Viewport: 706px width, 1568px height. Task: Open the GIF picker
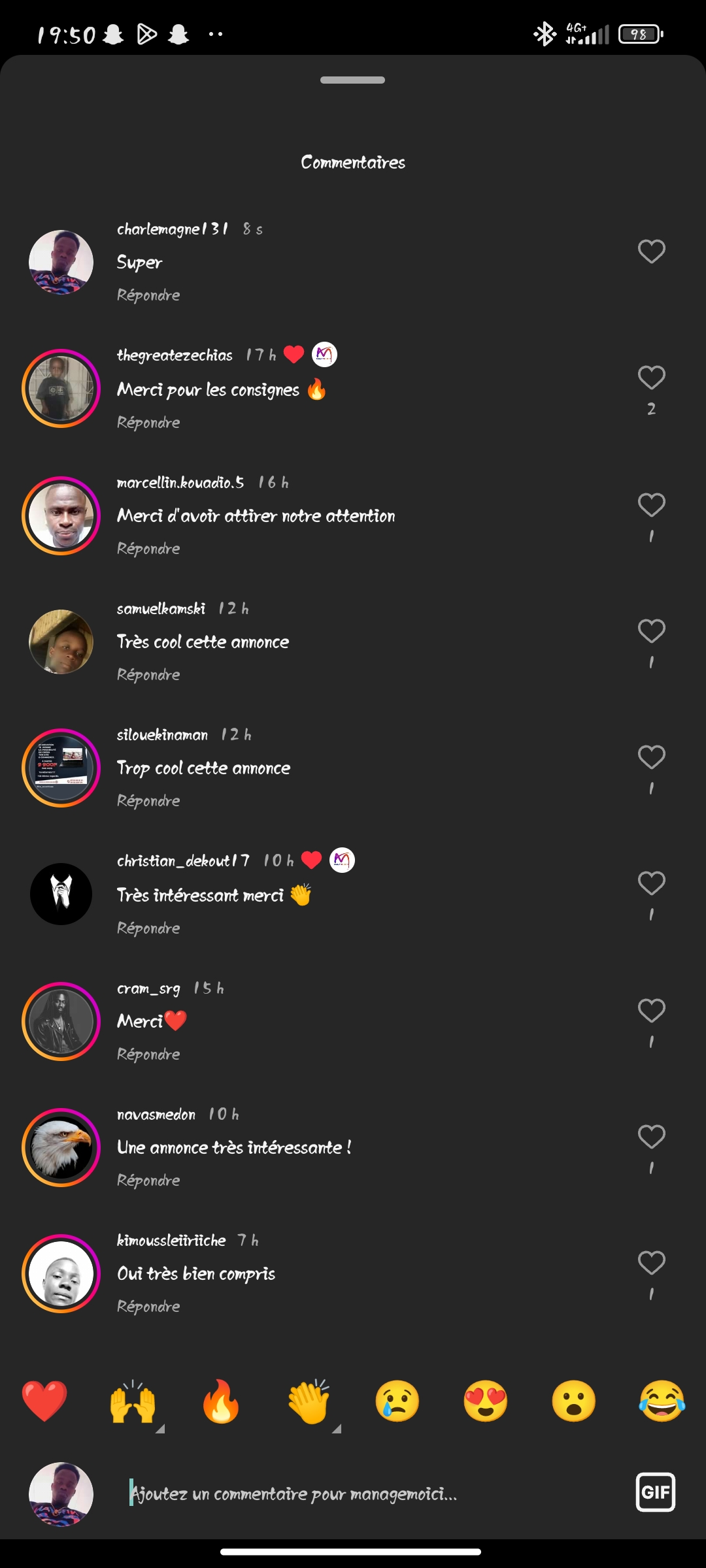pyautogui.click(x=655, y=1492)
